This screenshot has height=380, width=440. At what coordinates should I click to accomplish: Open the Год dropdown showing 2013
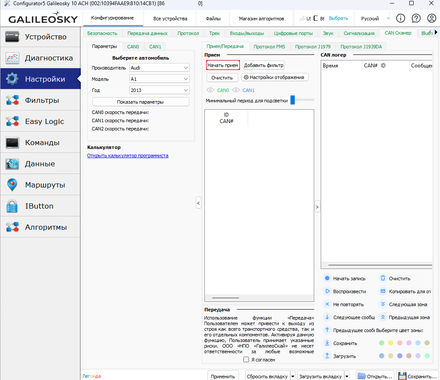click(159, 90)
